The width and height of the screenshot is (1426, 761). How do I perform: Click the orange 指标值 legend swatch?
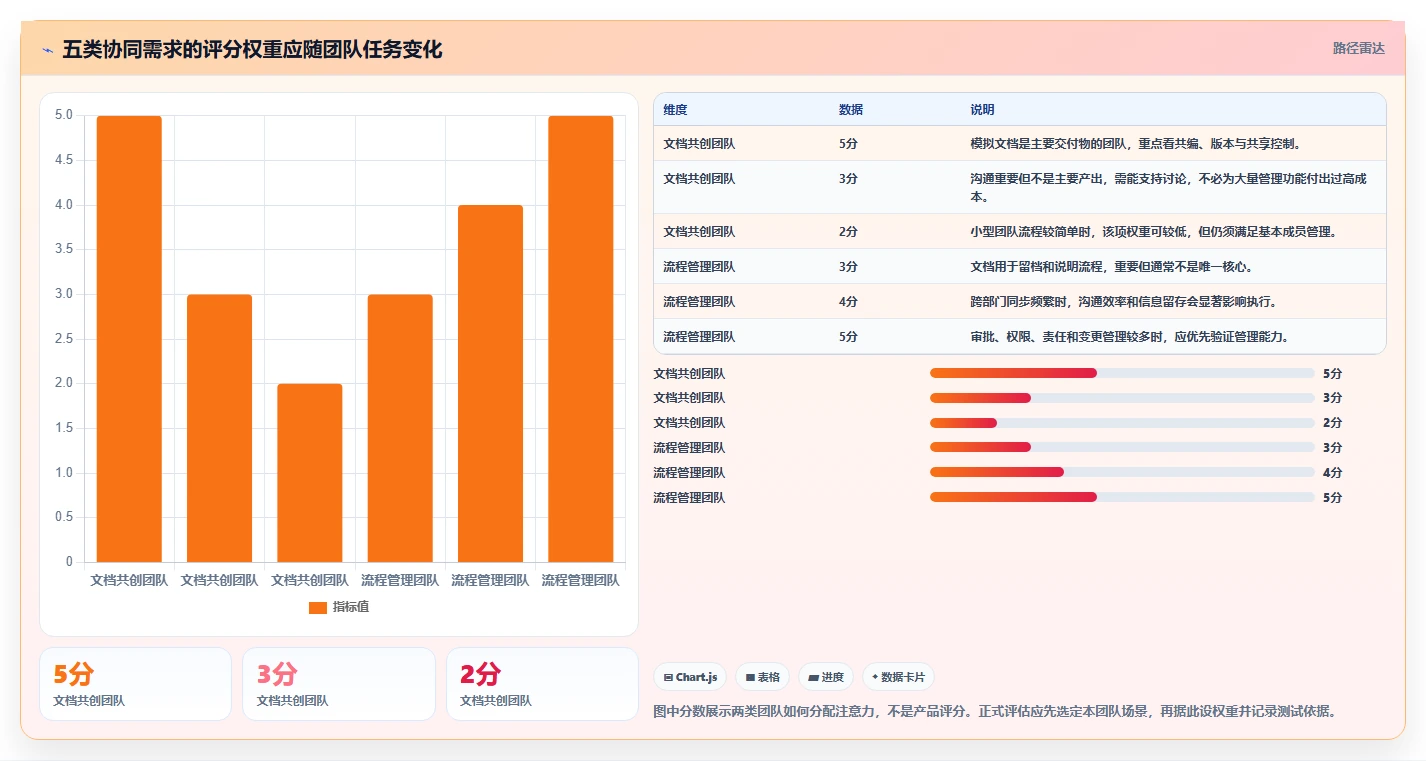point(318,608)
